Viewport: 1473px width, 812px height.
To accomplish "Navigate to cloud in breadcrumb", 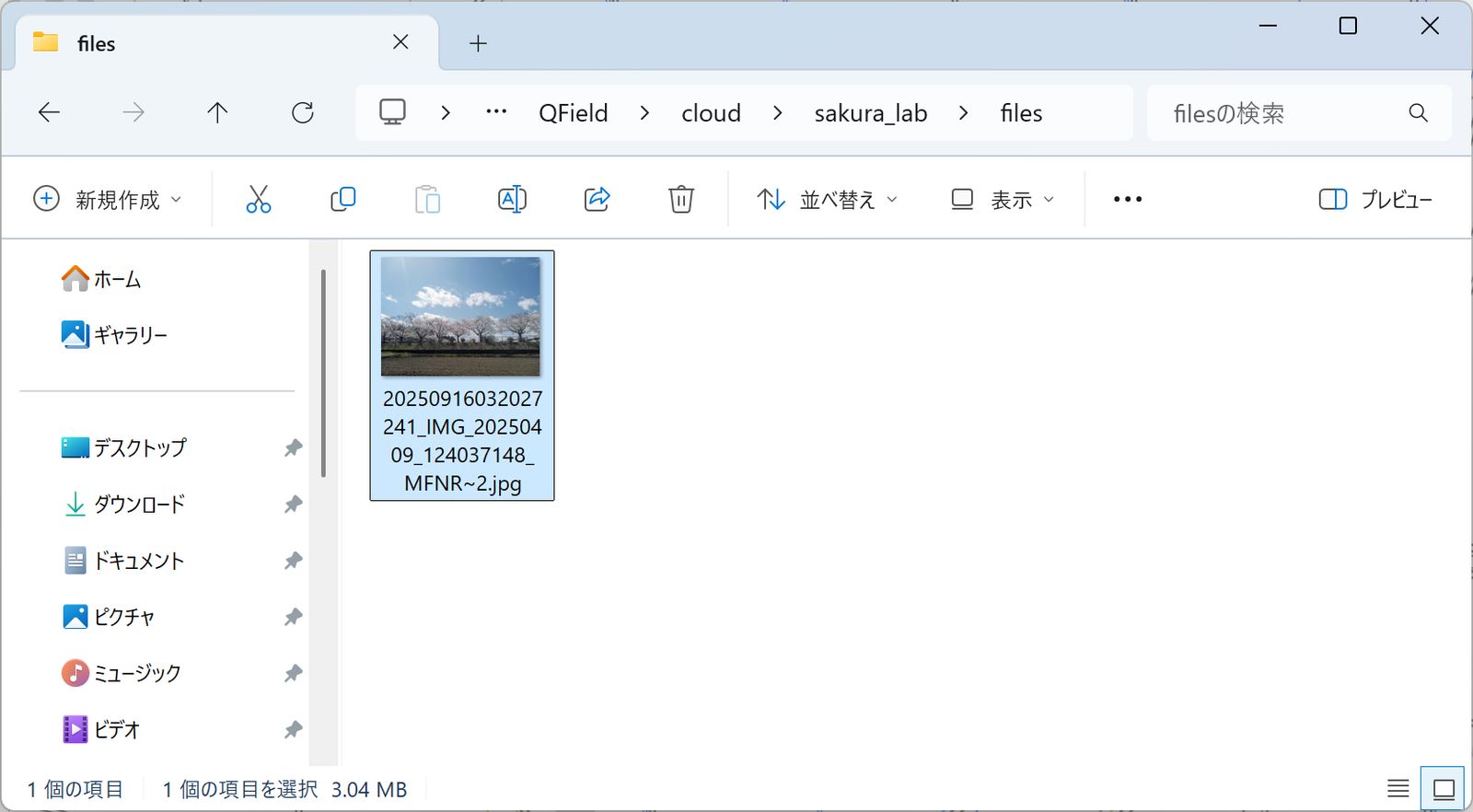I will click(x=711, y=113).
